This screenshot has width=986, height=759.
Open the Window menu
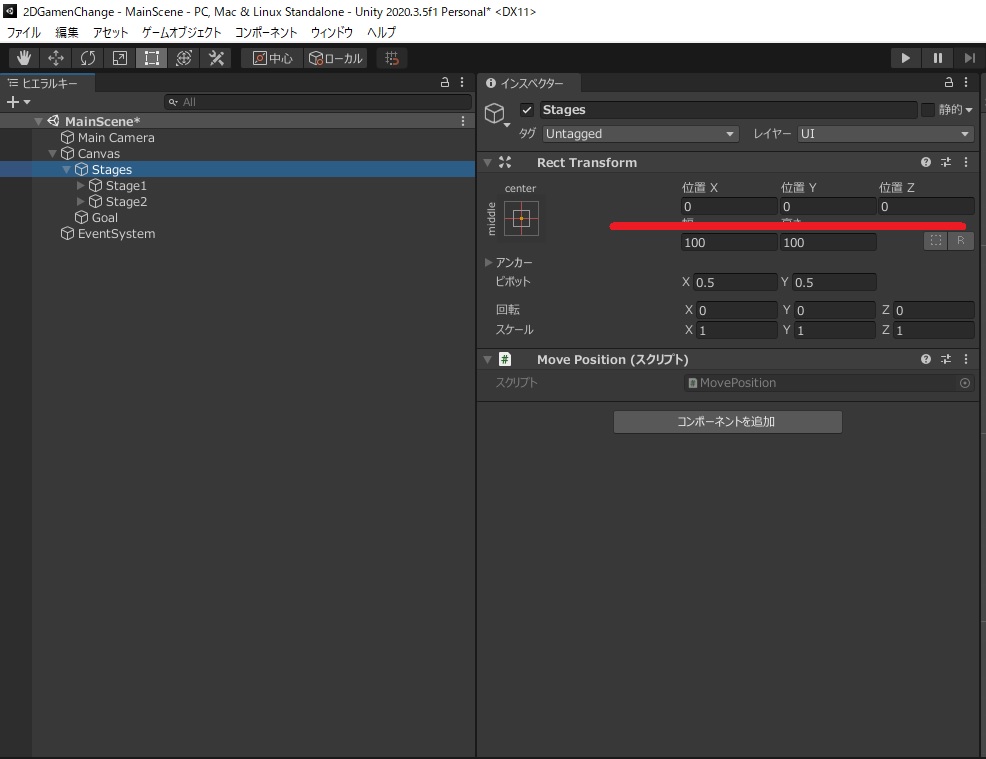[331, 32]
